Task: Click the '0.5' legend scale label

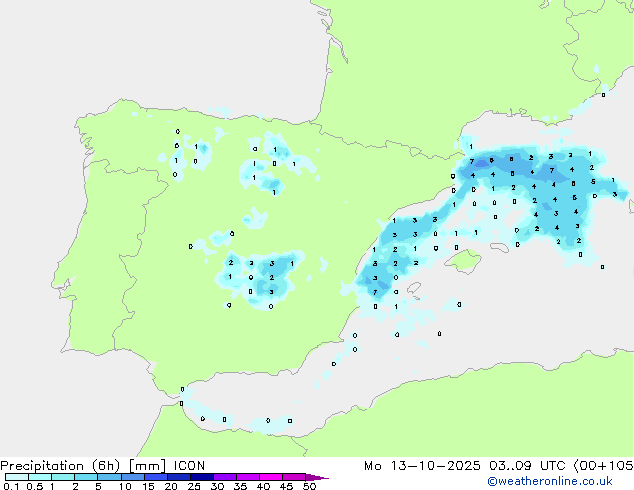Action: [x=35, y=486]
